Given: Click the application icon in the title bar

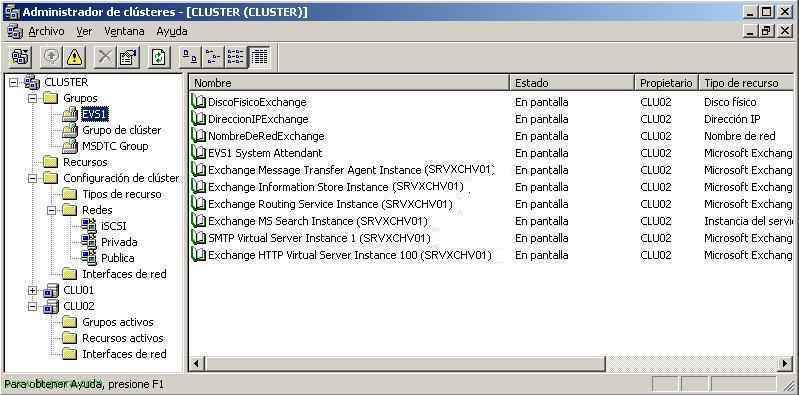Looking at the screenshot, I should click(11, 12).
